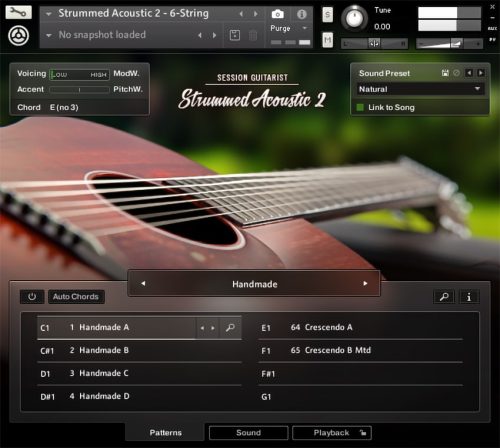Select pattern slot E1 Crescendo A

361,328
